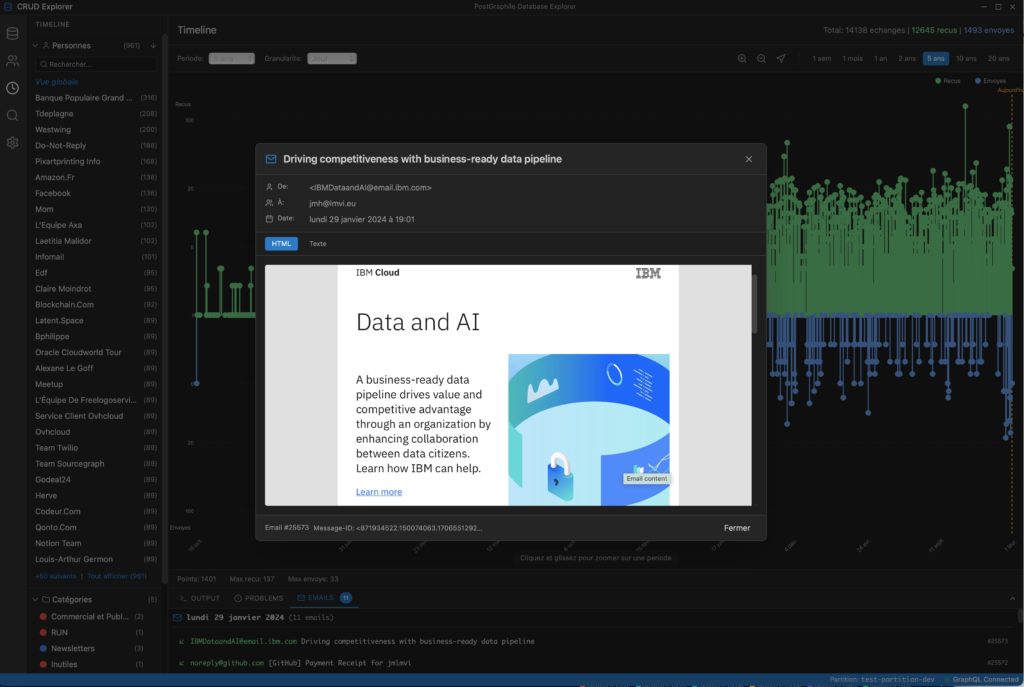Open the search view in the sidebar

pos(12,115)
